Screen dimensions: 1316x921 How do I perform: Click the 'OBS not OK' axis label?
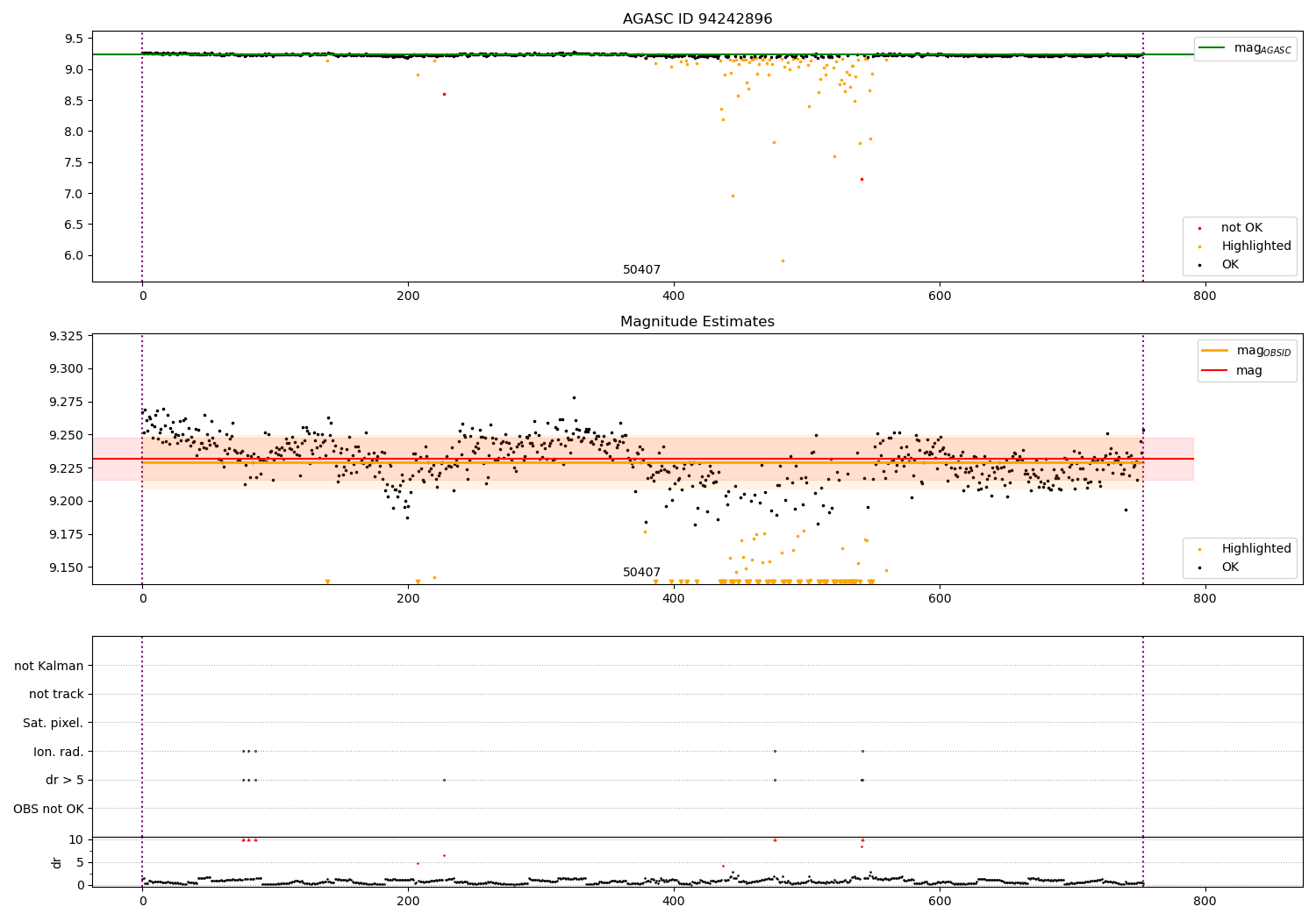[49, 809]
